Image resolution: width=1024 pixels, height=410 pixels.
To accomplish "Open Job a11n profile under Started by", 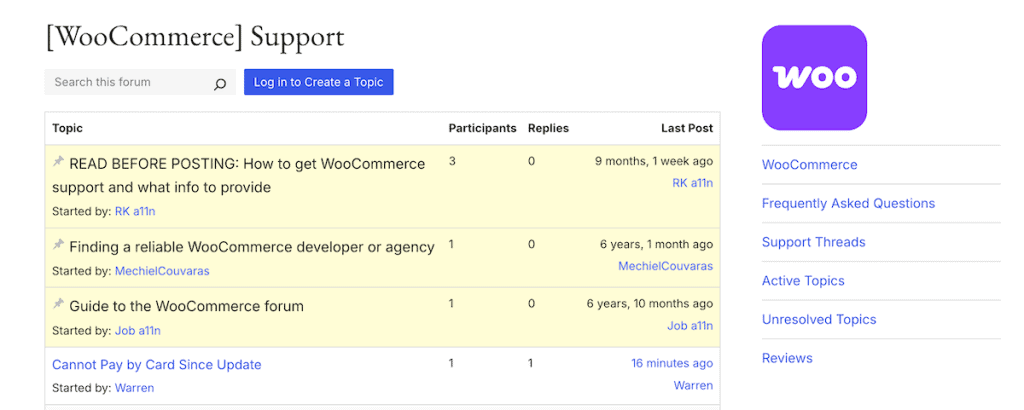I will click(138, 331).
